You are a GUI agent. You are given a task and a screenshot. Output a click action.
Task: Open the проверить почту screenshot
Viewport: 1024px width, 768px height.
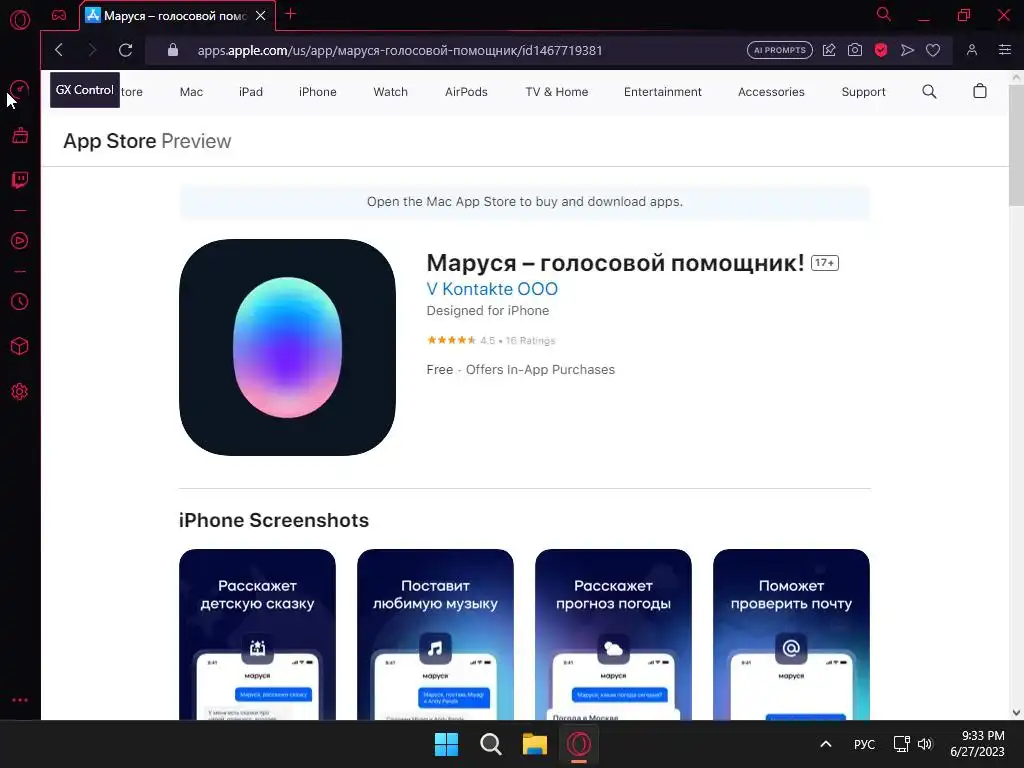[x=791, y=634]
